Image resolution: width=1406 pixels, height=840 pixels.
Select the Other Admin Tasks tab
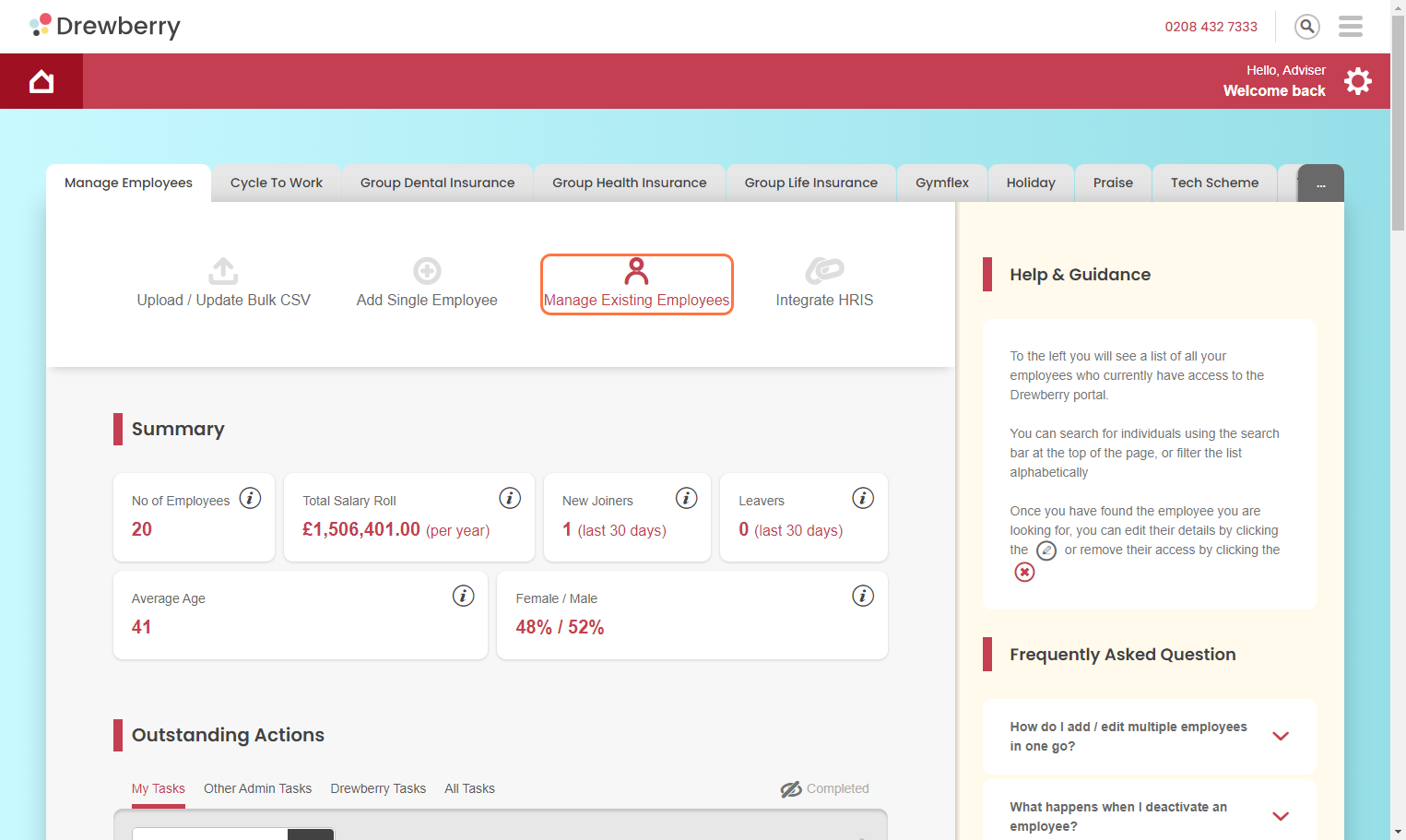click(x=257, y=788)
